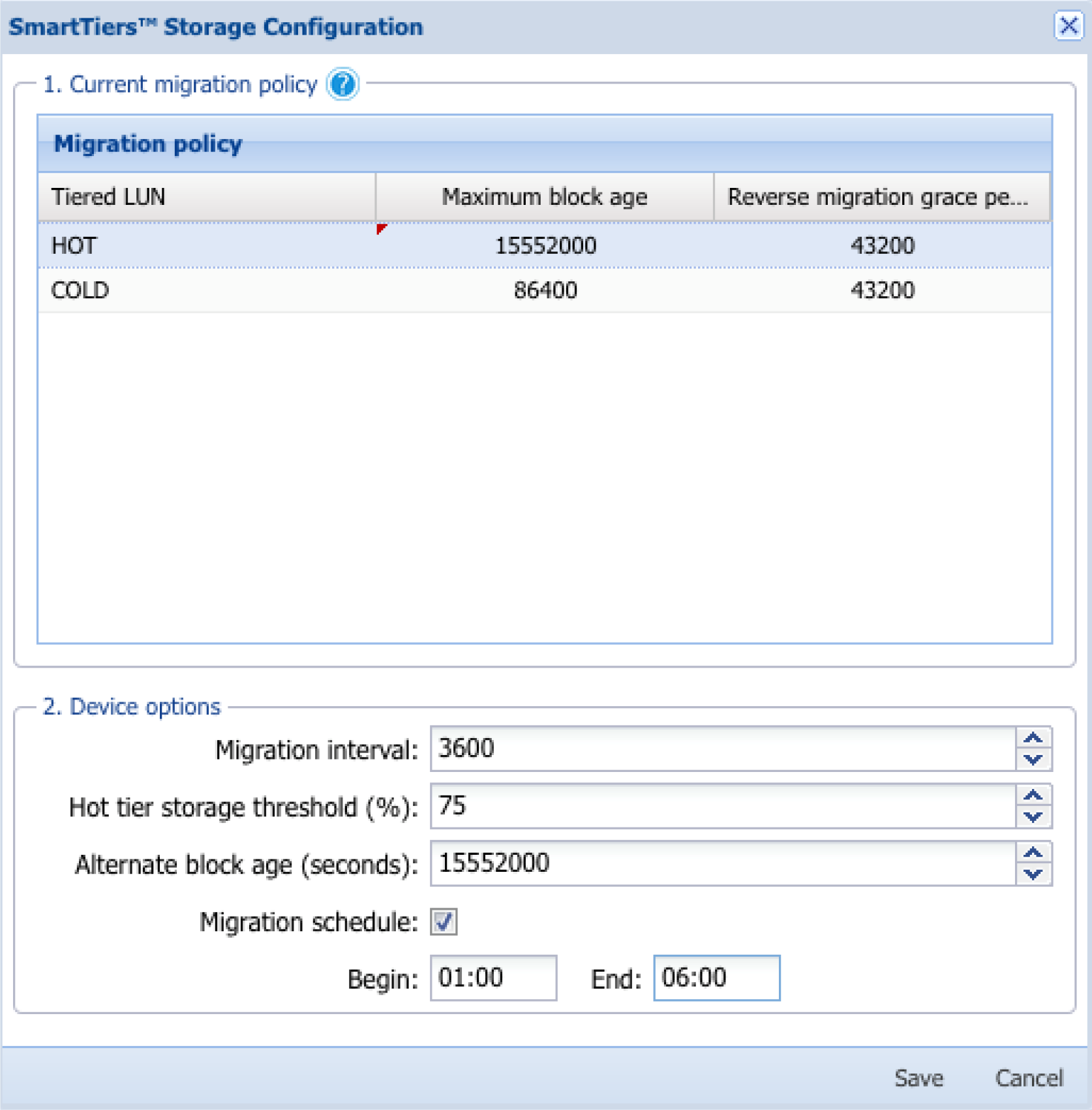Sort by Maximum block age column

point(544,196)
